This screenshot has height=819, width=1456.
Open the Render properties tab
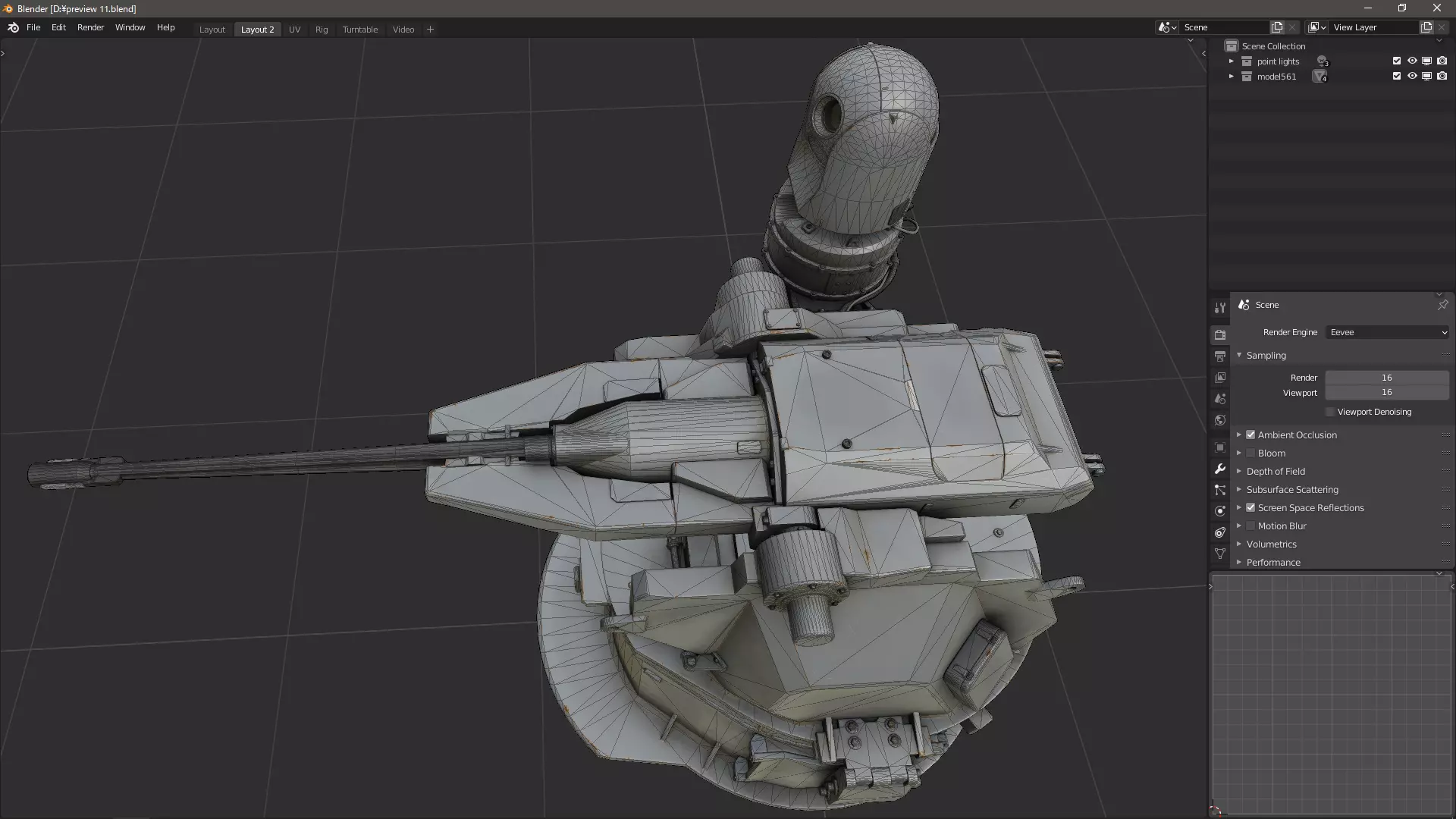click(1219, 334)
